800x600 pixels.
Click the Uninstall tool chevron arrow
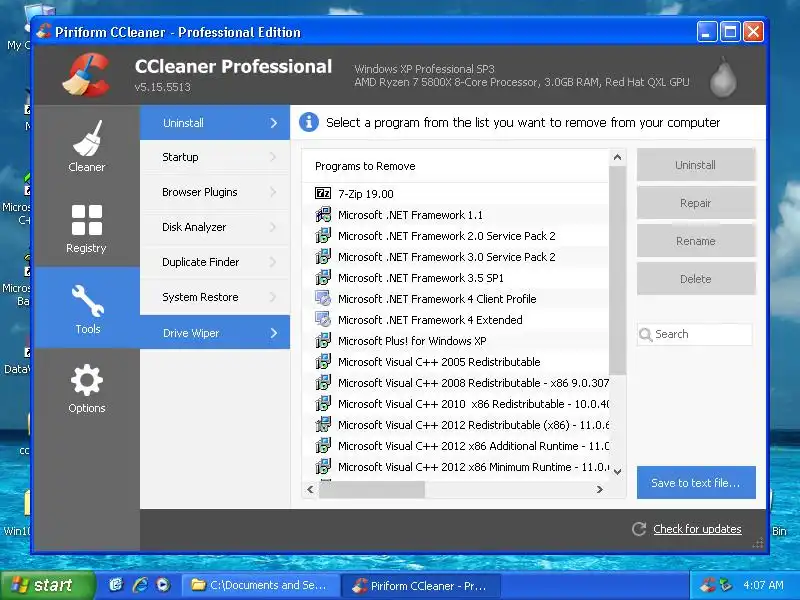(x=274, y=123)
